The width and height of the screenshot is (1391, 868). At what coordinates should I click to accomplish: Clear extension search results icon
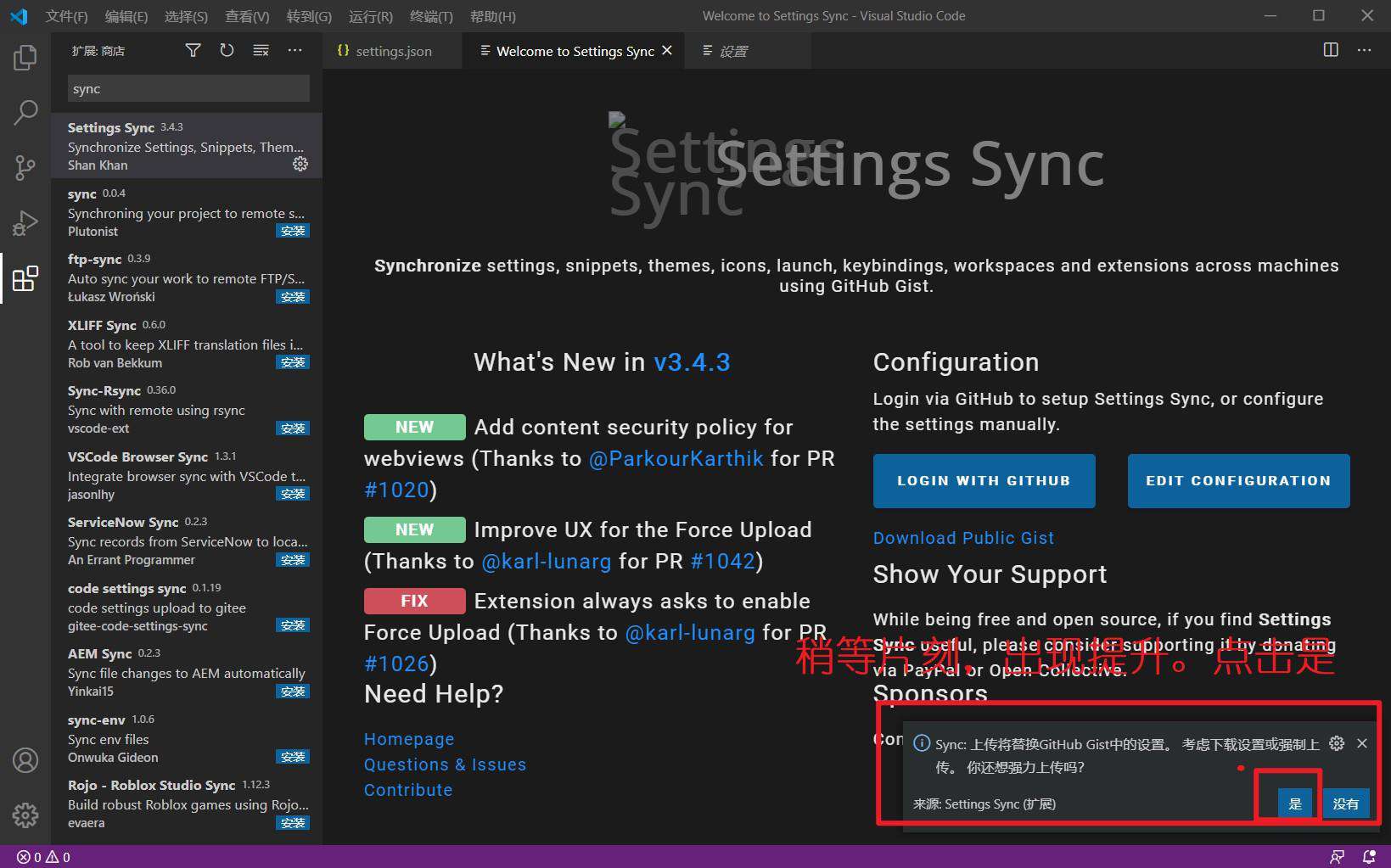tap(261, 51)
